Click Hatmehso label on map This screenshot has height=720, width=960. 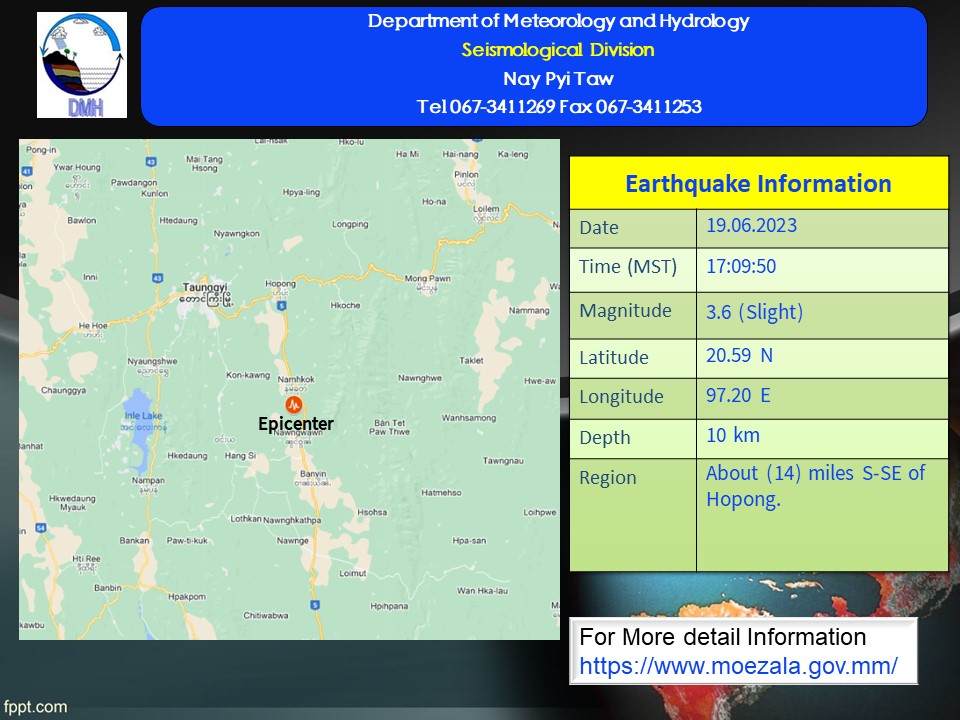click(x=441, y=493)
